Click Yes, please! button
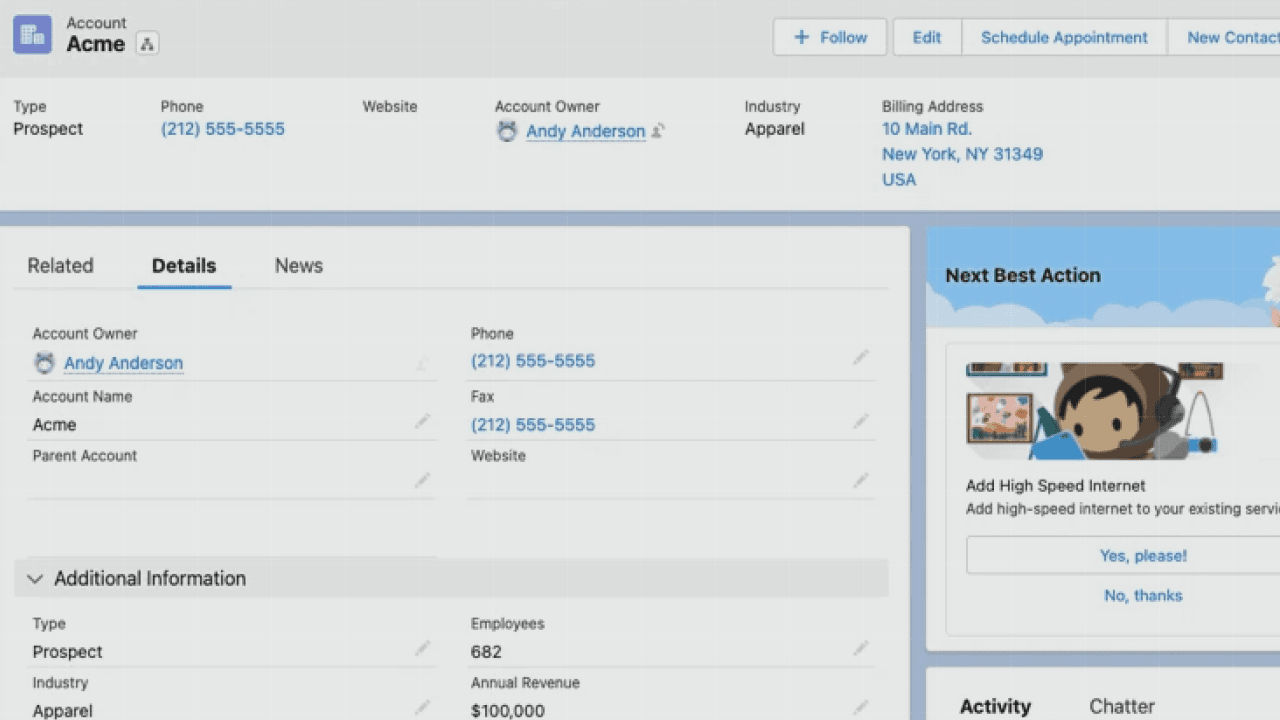 pos(1123,555)
